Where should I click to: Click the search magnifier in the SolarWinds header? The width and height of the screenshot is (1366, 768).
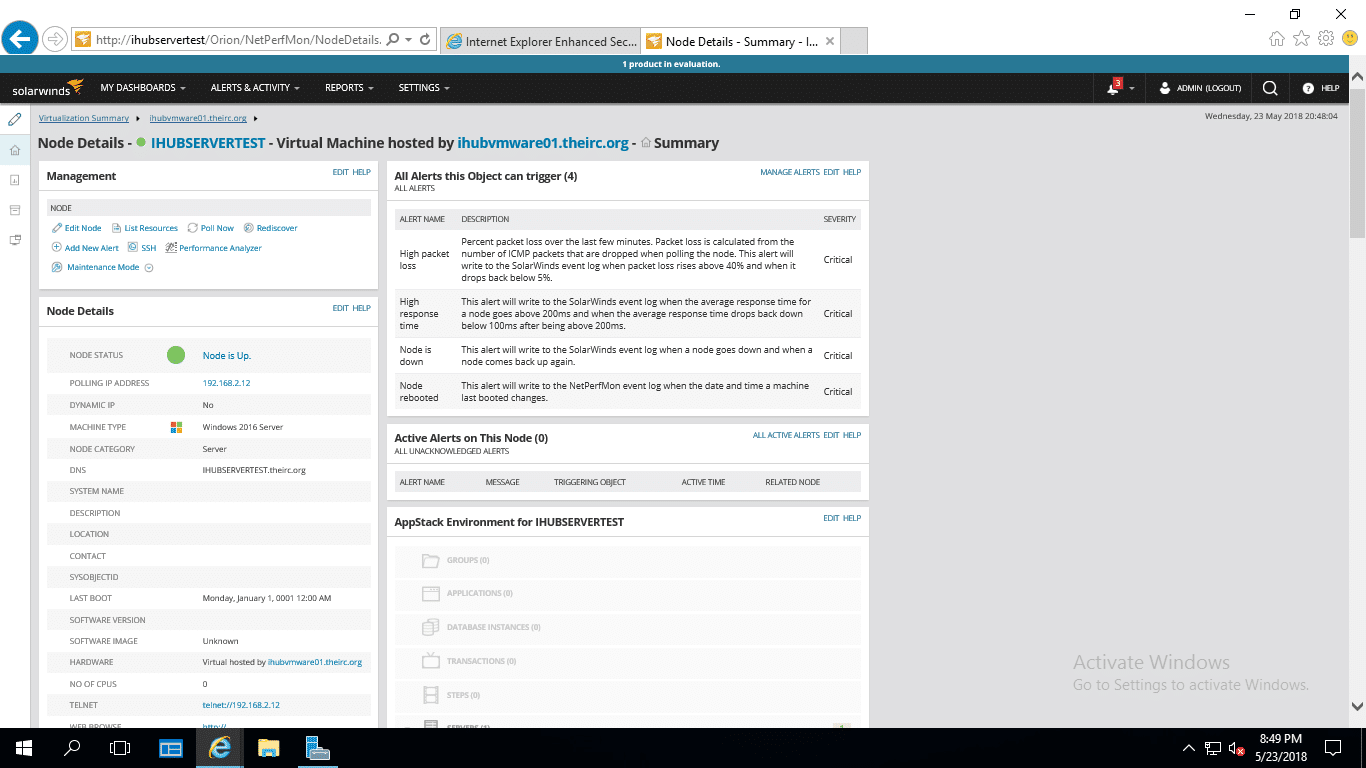click(1269, 88)
